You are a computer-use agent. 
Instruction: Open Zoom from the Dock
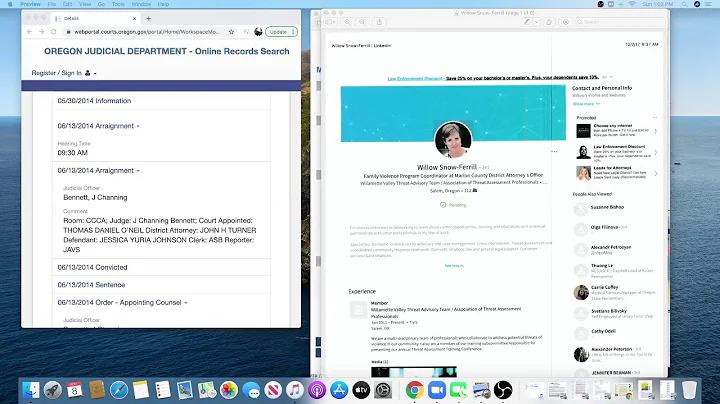point(437,390)
